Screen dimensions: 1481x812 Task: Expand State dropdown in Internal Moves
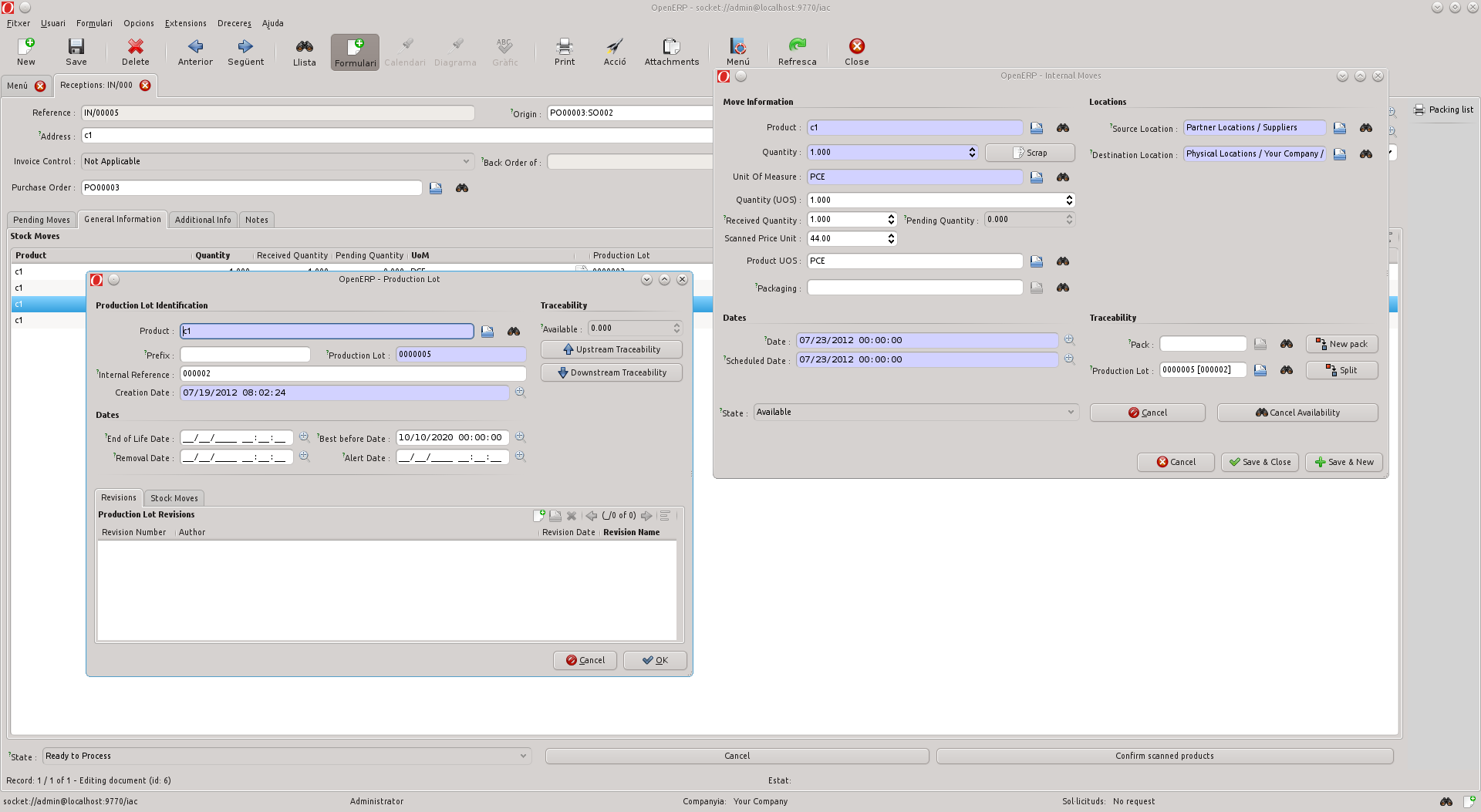point(1071,413)
